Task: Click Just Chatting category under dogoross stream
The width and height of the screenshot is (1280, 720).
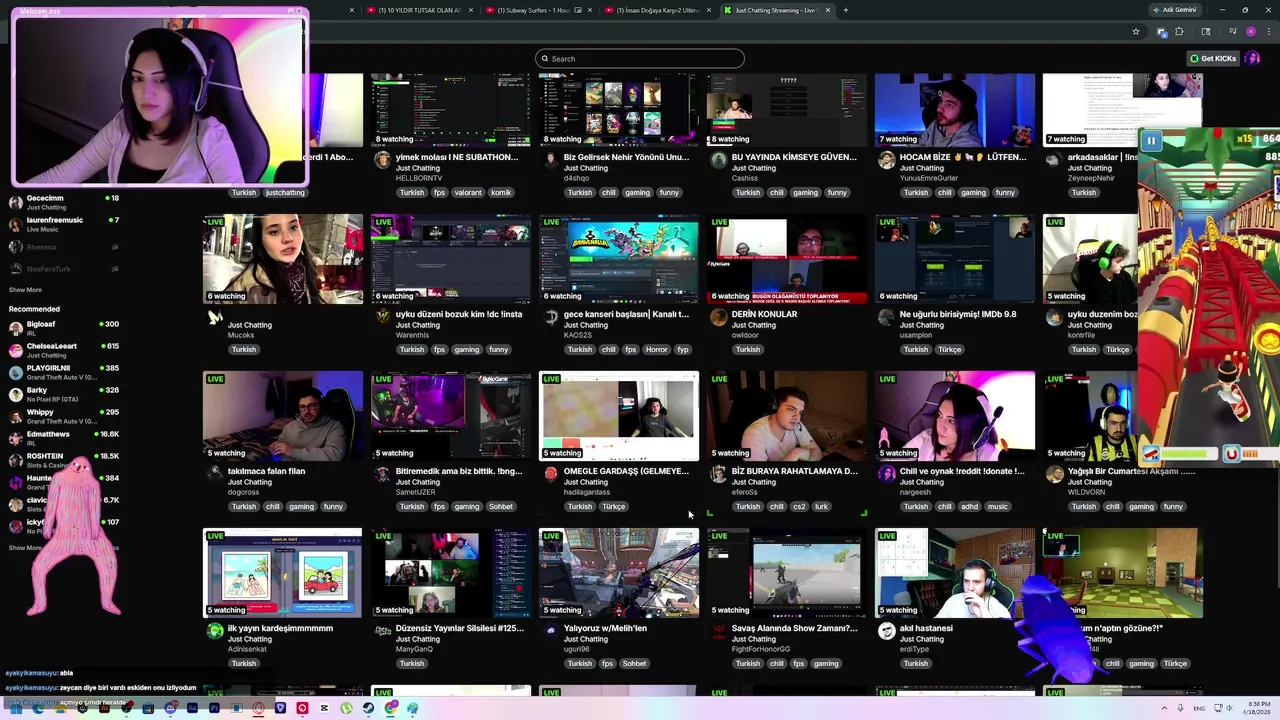Action: [250, 482]
